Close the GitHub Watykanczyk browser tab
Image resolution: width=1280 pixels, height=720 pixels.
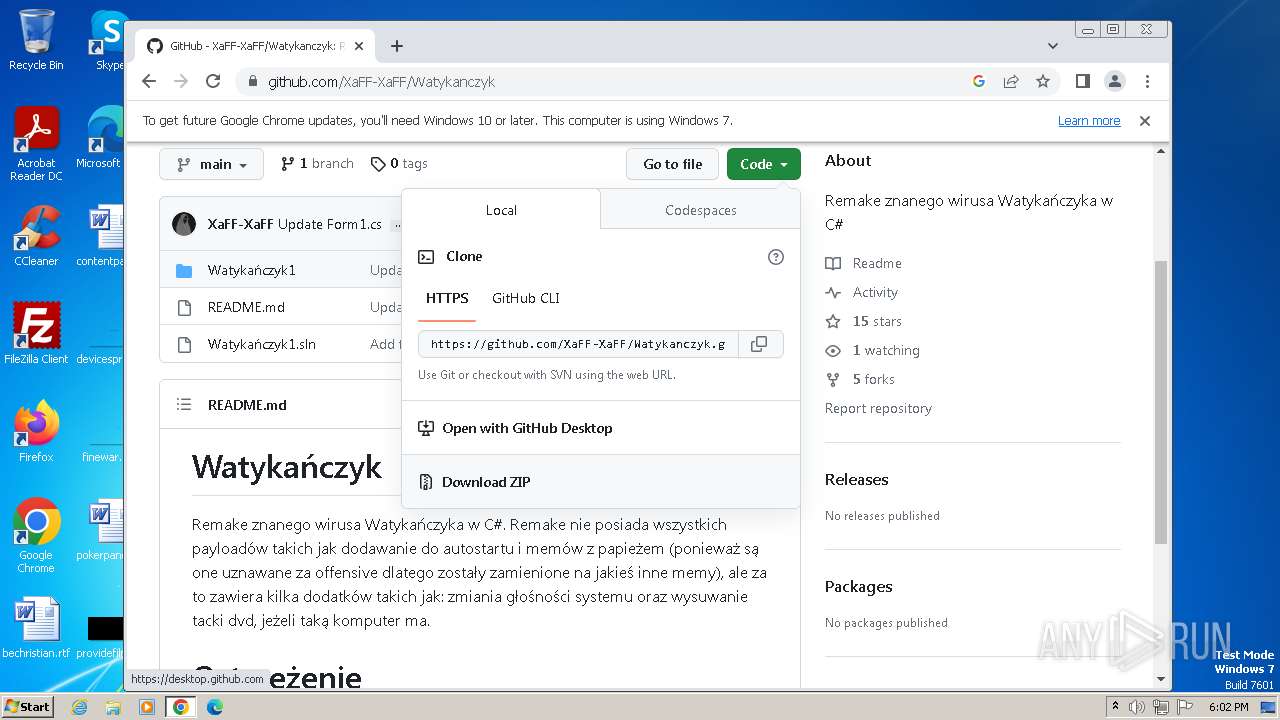(x=359, y=46)
